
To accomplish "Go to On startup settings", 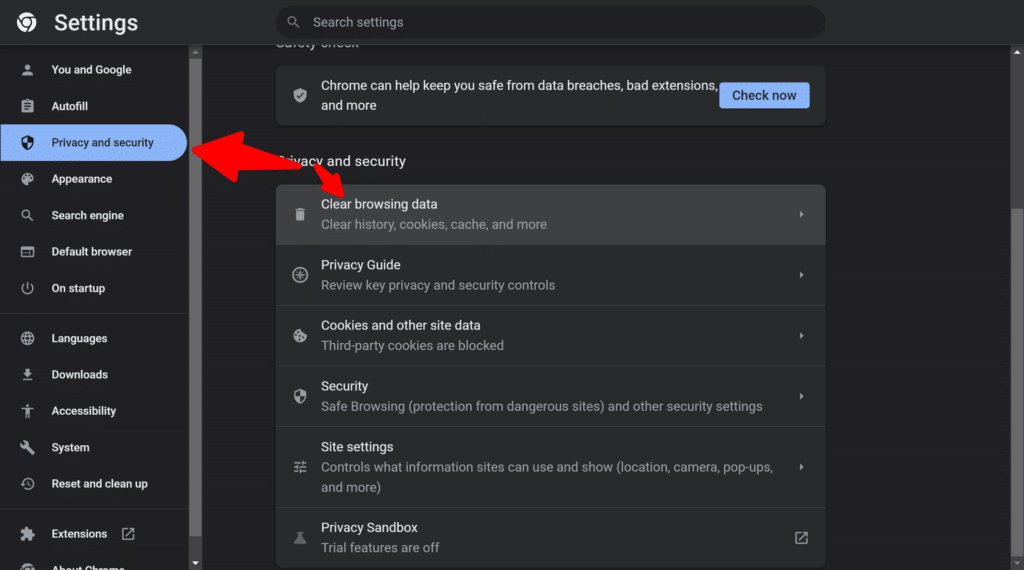I will [94, 288].
